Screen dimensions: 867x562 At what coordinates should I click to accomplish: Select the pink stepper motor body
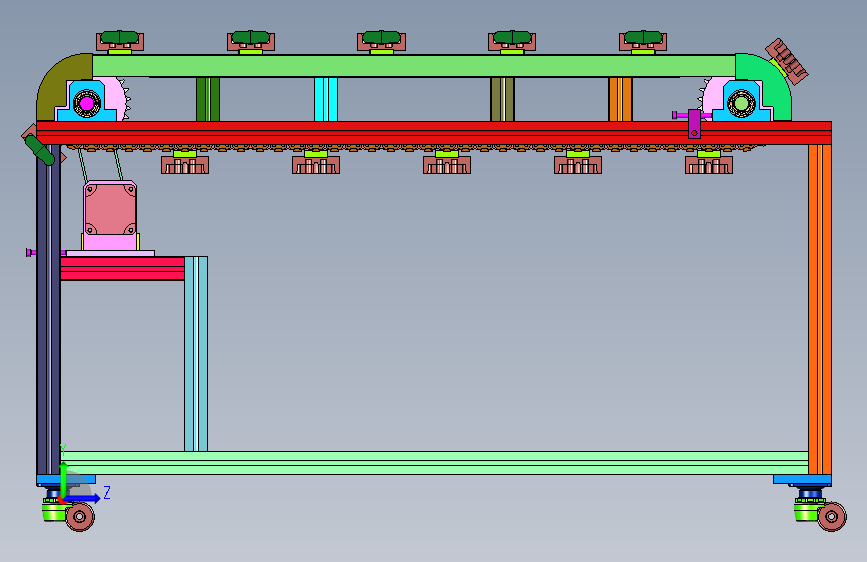click(x=110, y=209)
